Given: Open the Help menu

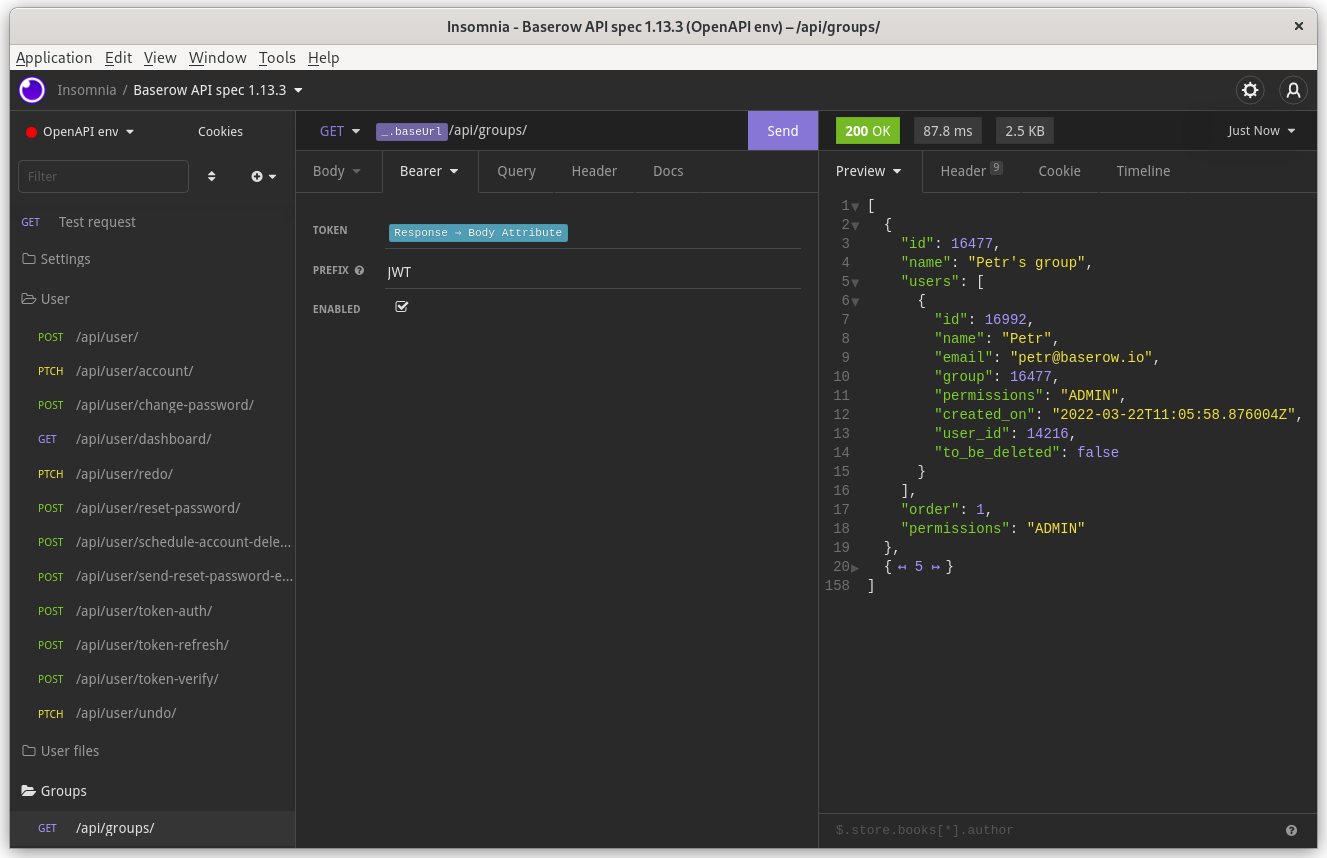Looking at the screenshot, I should pyautogui.click(x=324, y=58).
